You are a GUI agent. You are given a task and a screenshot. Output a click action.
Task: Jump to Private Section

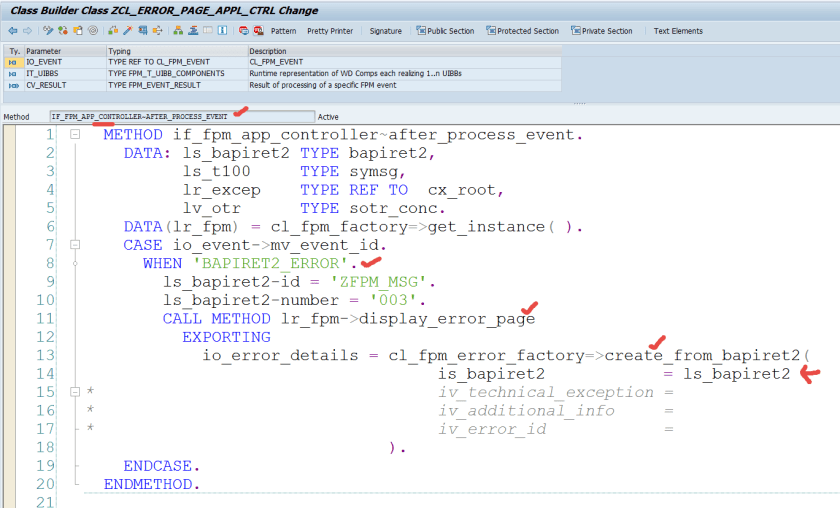click(x=601, y=31)
